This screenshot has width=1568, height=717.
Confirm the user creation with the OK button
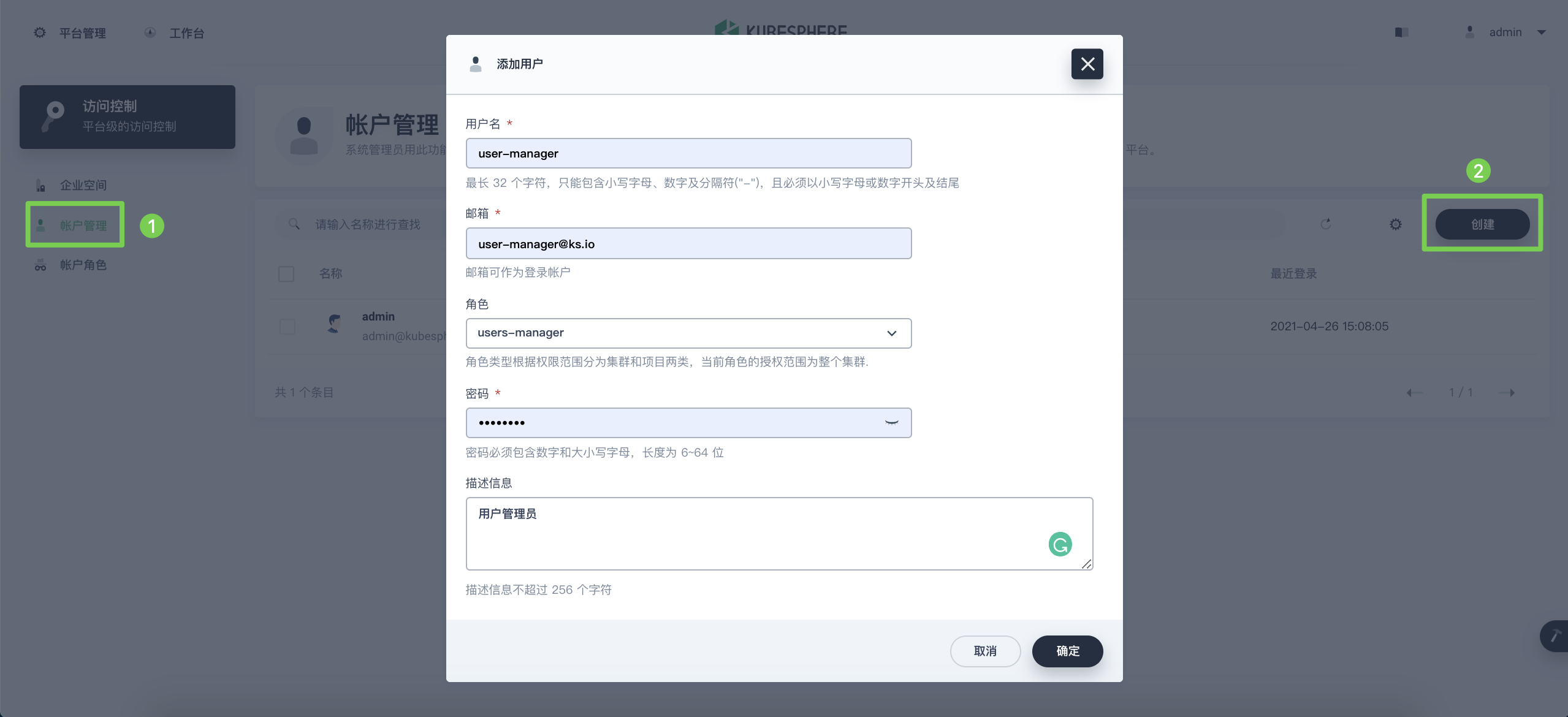(1067, 651)
